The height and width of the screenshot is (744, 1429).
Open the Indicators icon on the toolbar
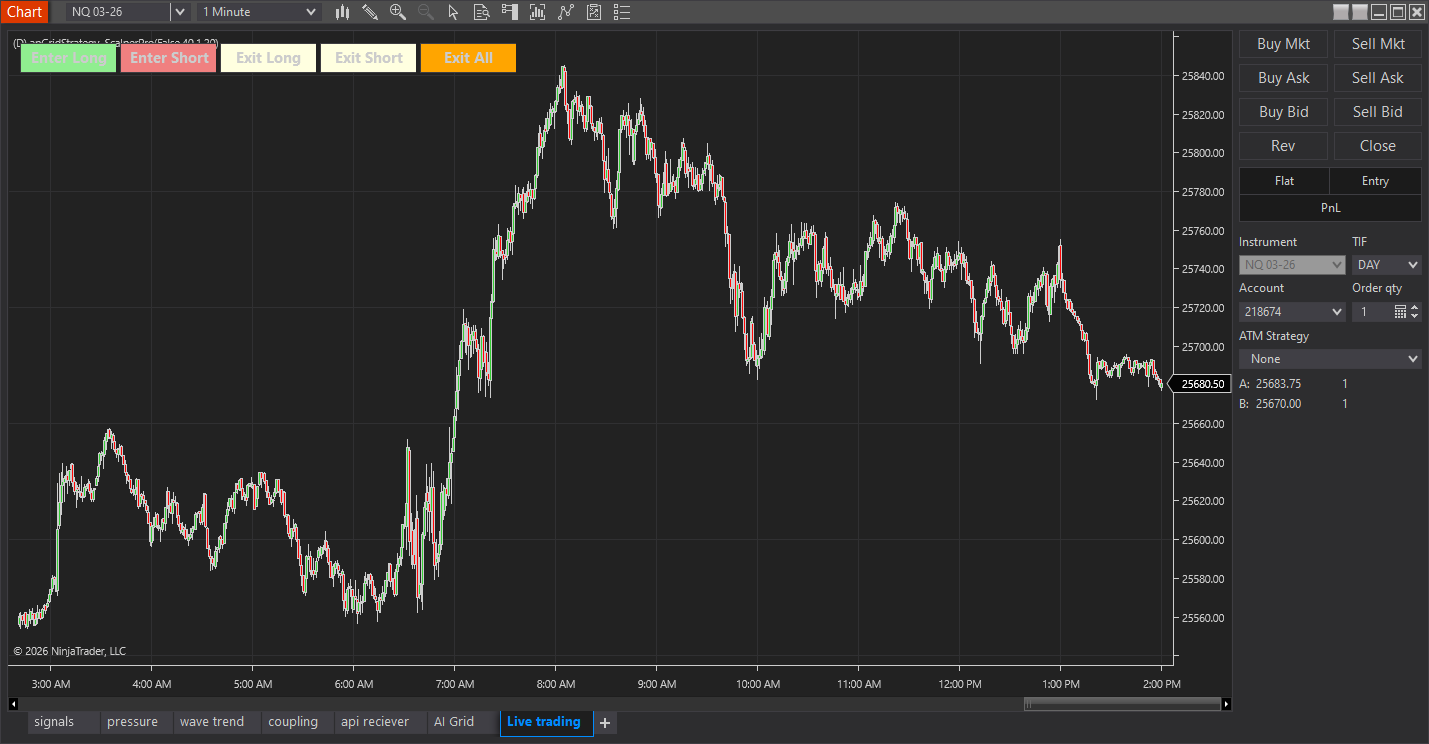(537, 12)
